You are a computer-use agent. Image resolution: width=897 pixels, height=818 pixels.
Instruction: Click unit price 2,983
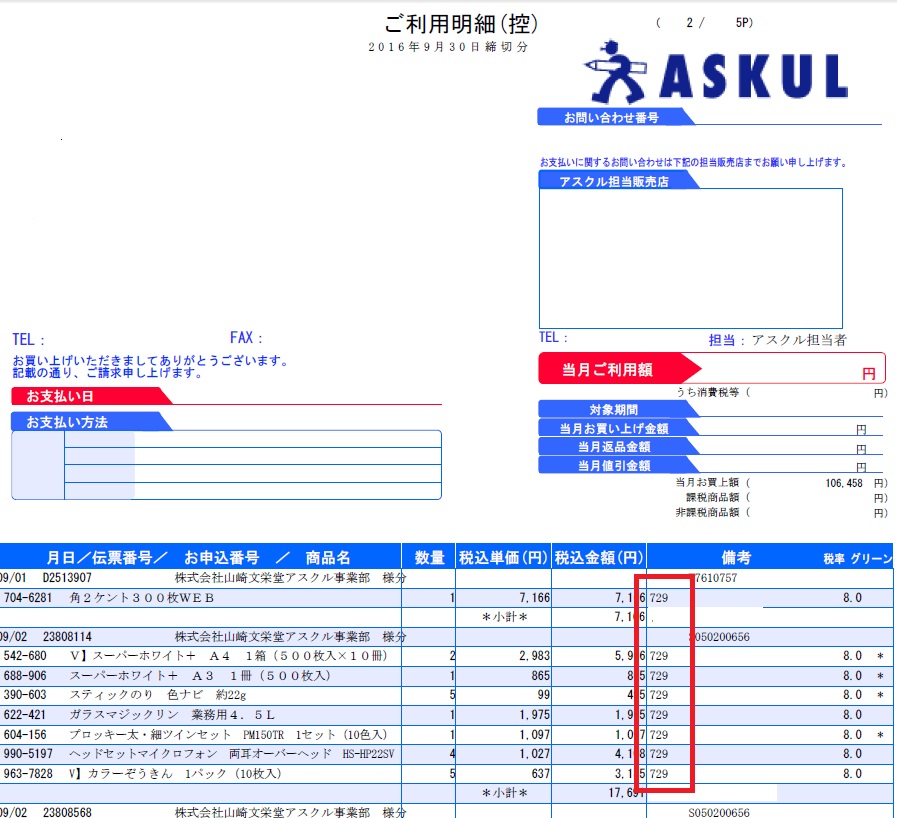[534, 656]
